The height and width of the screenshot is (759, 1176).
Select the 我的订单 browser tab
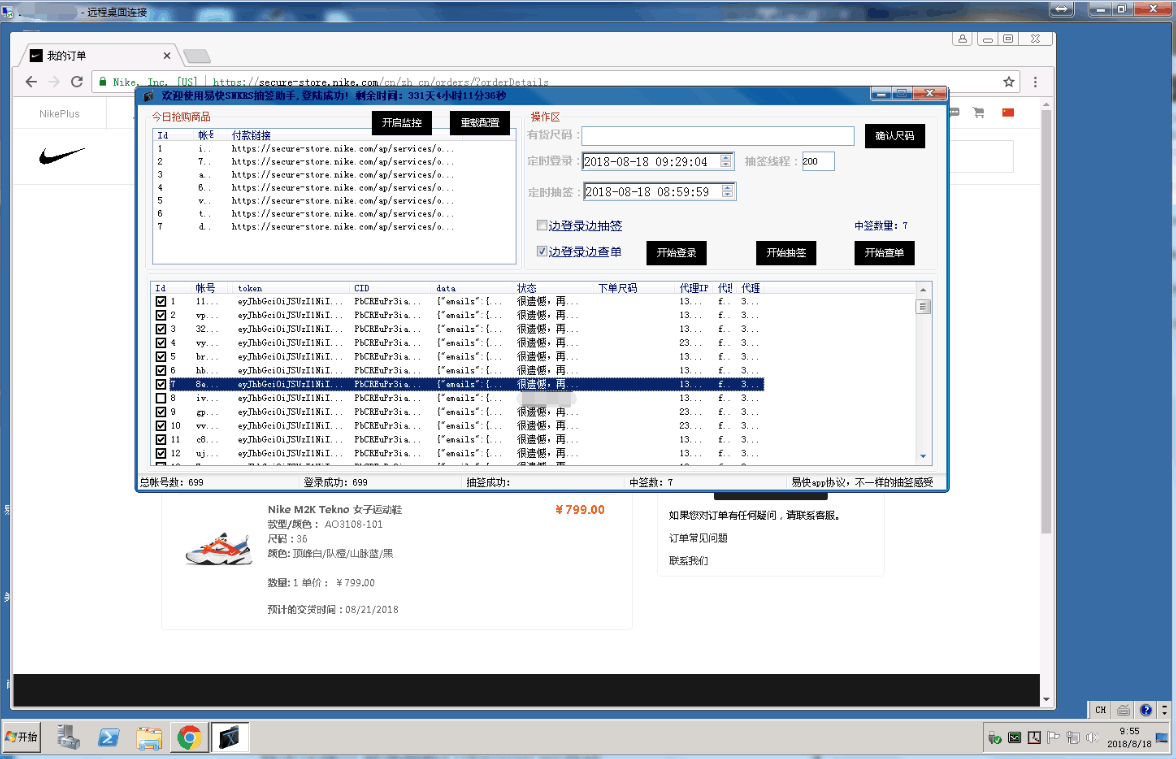pyautogui.click(x=96, y=56)
